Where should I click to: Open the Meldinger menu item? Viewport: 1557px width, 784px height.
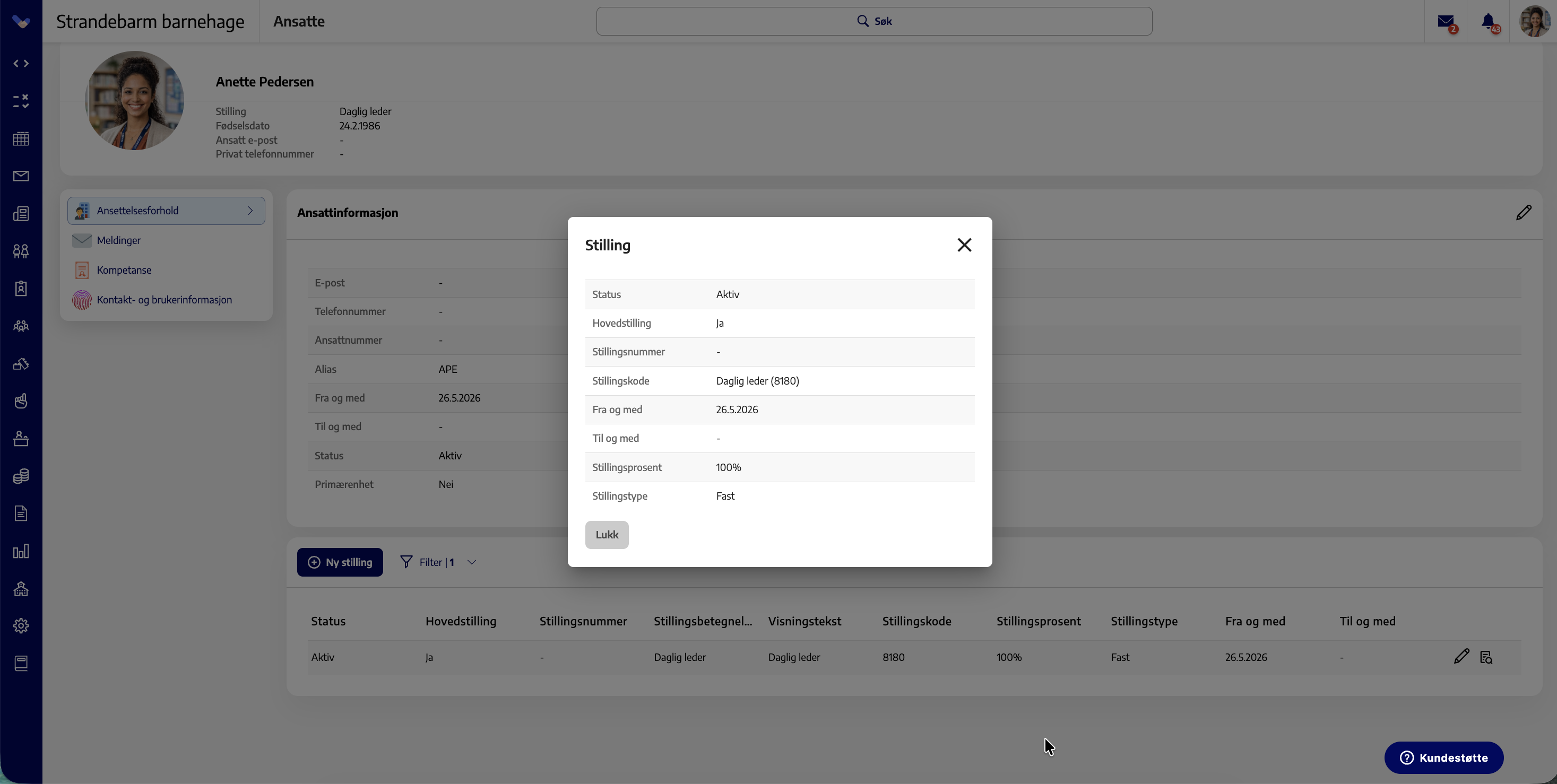click(x=166, y=240)
